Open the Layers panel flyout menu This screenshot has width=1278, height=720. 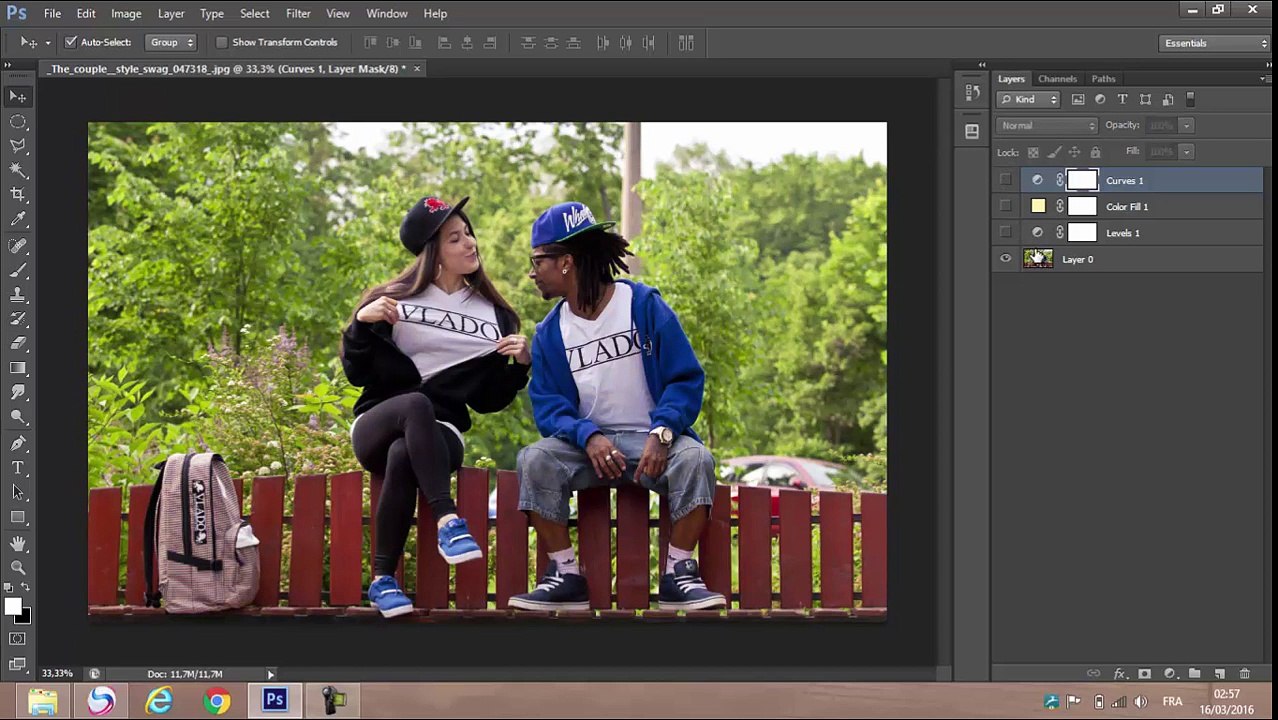click(x=1266, y=79)
